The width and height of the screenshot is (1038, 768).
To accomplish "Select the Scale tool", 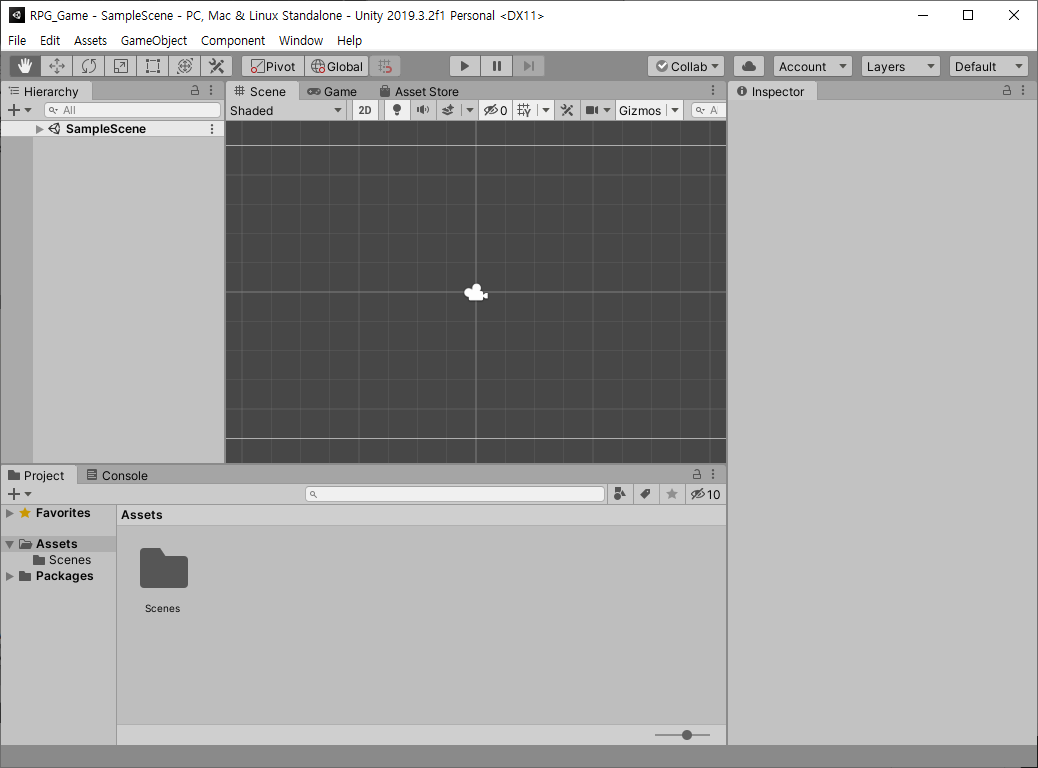I will tap(120, 66).
